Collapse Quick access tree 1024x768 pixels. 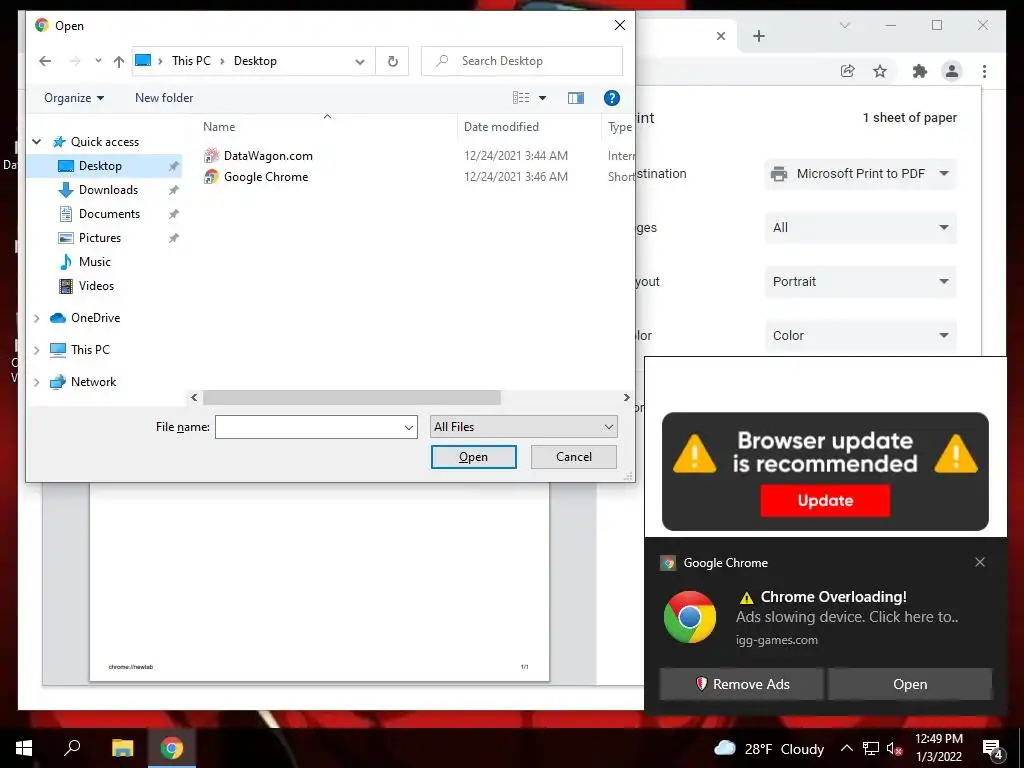(37, 142)
